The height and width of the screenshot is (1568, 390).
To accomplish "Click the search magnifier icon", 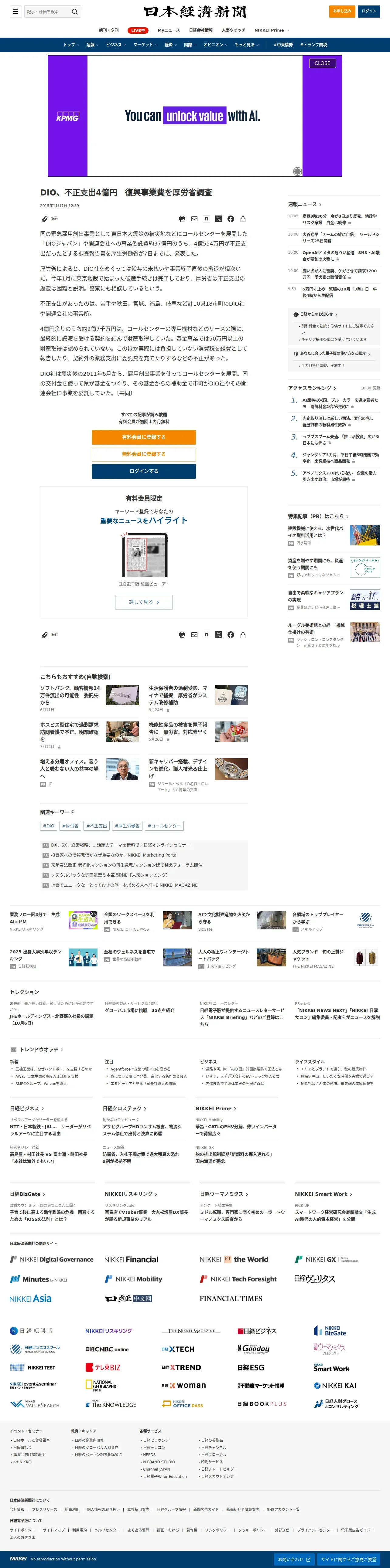I will tap(74, 12).
